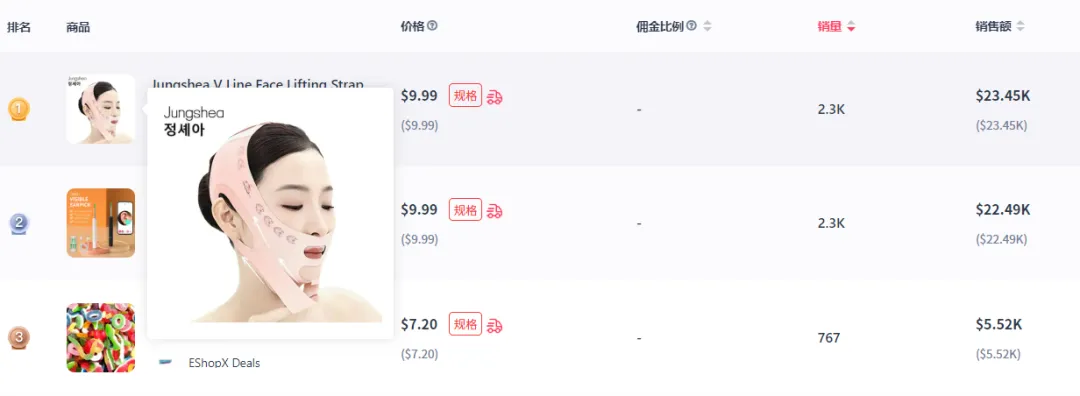Viewport: 1080px width, 396px height.
Task: Click the 规格 button on the first row
Action: [466, 95]
